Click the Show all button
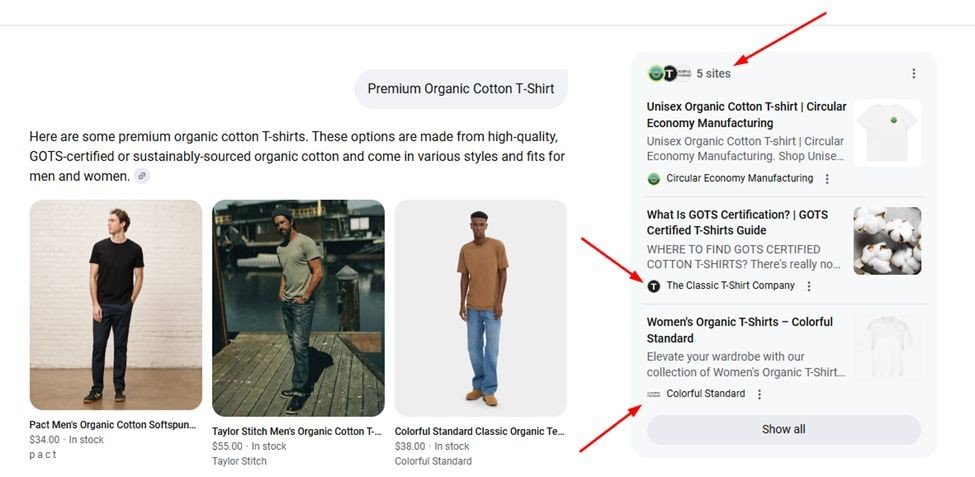The height and width of the screenshot is (477, 975). (x=783, y=430)
